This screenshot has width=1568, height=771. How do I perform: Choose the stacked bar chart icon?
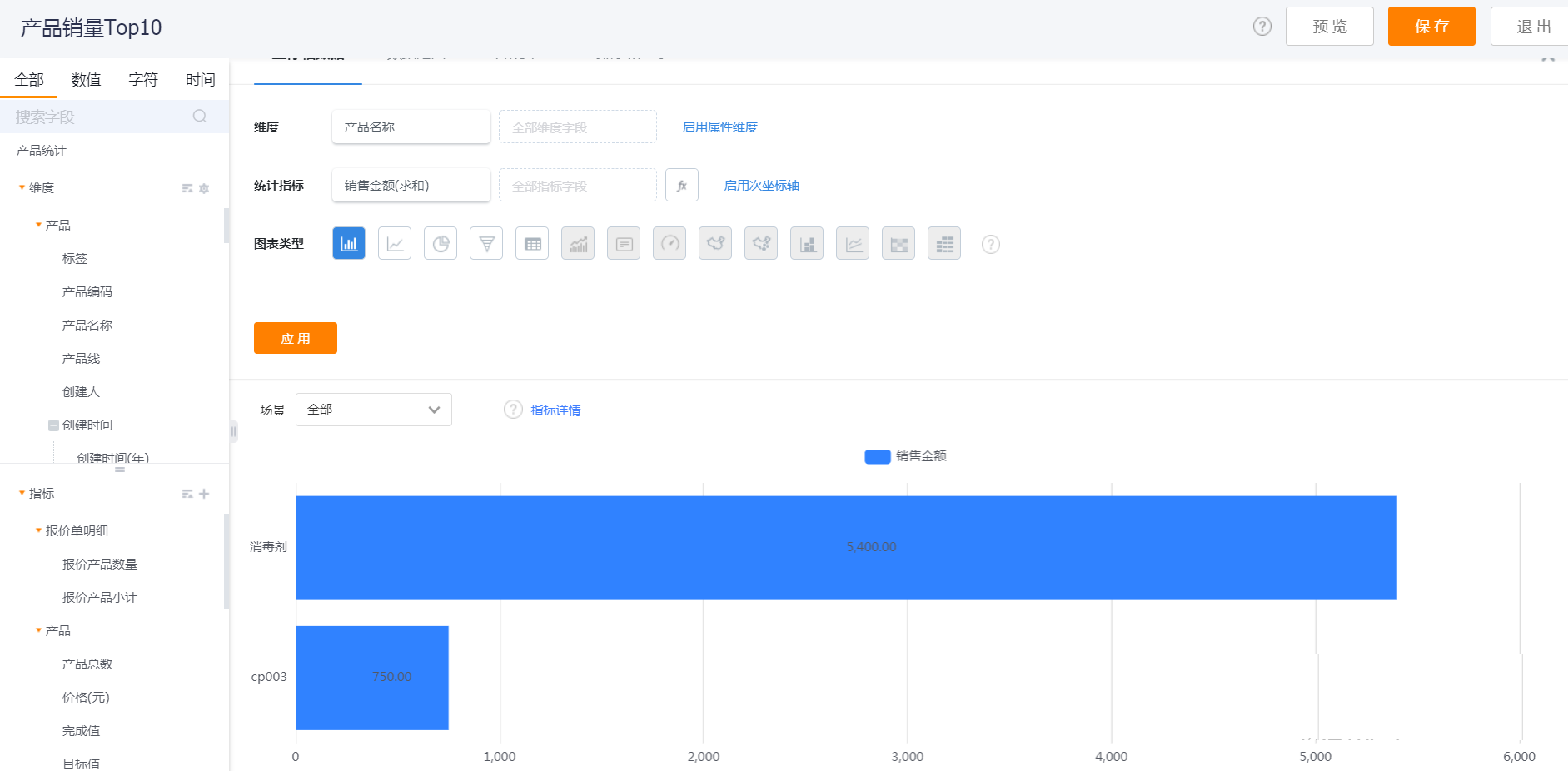tap(807, 243)
